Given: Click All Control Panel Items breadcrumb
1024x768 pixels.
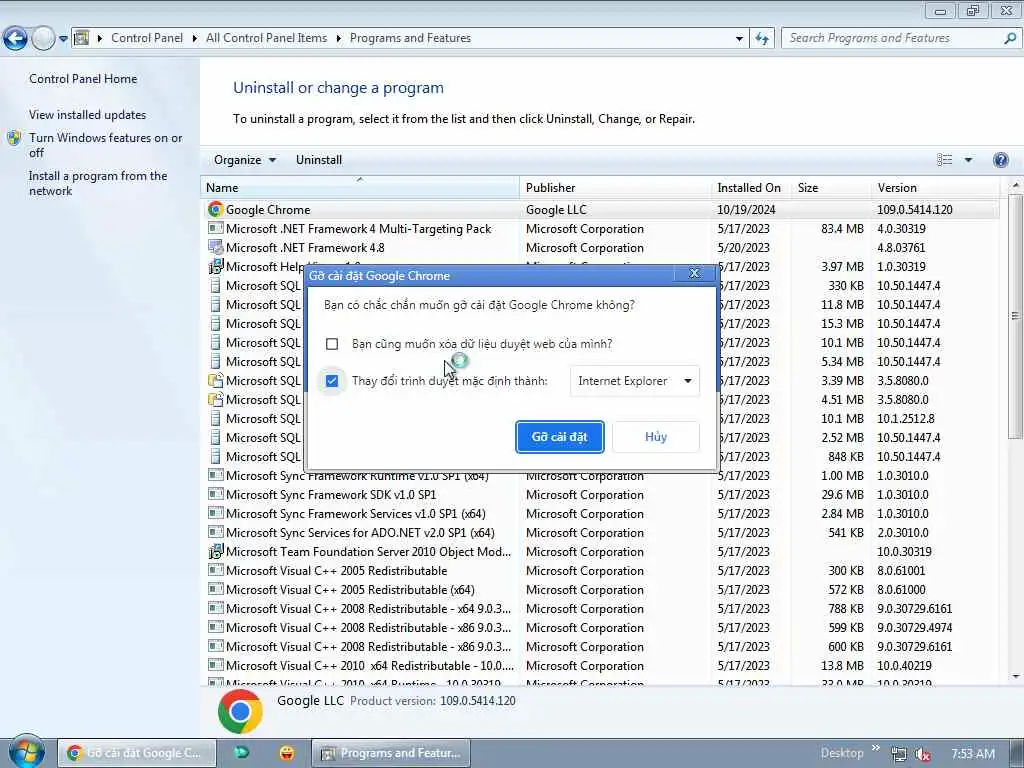Looking at the screenshot, I should click(x=266, y=38).
